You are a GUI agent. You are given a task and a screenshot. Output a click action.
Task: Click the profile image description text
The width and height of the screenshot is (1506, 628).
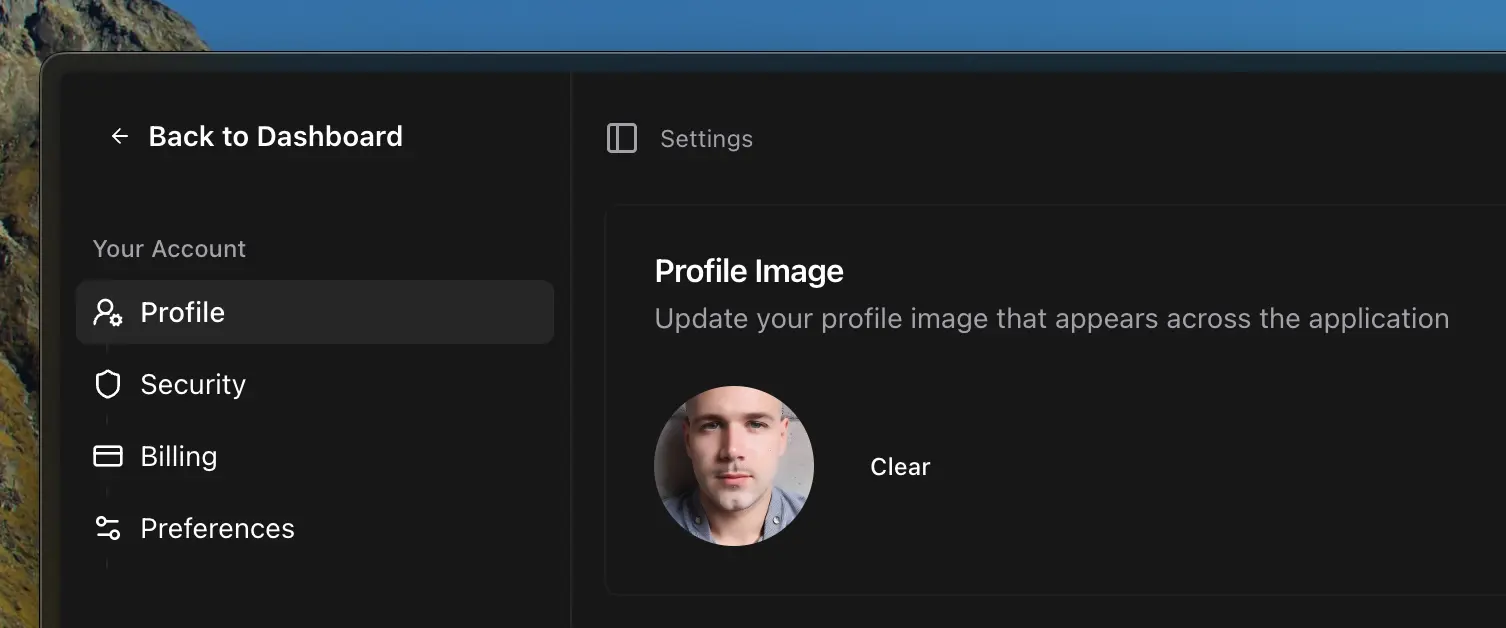1051,319
